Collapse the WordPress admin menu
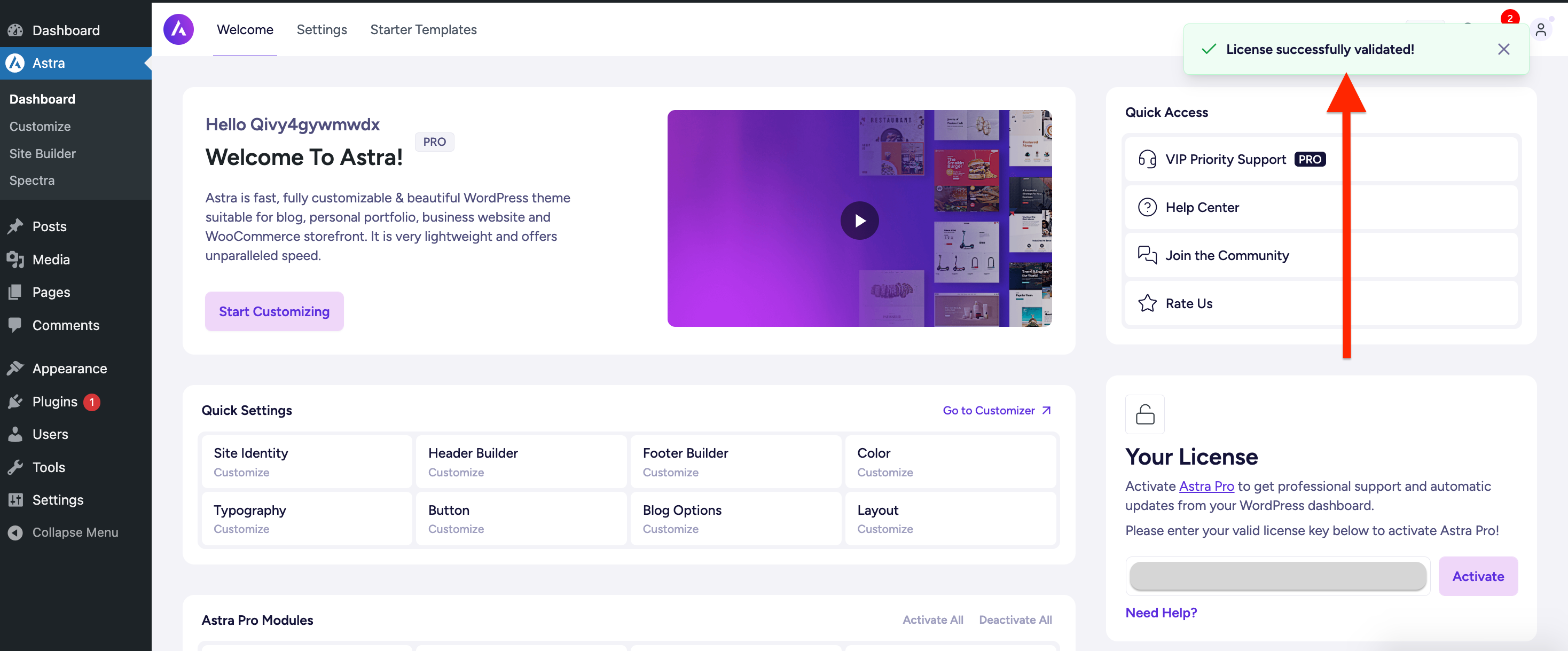The height and width of the screenshot is (651, 1568). 74,532
